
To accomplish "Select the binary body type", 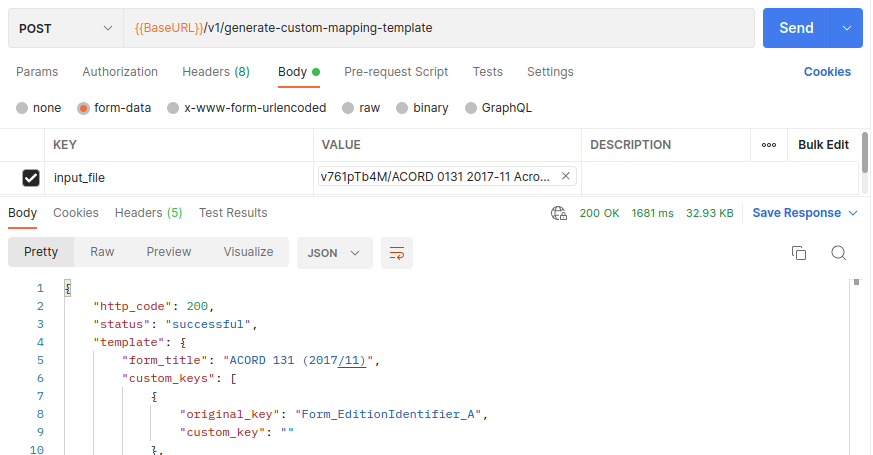I will (402, 108).
